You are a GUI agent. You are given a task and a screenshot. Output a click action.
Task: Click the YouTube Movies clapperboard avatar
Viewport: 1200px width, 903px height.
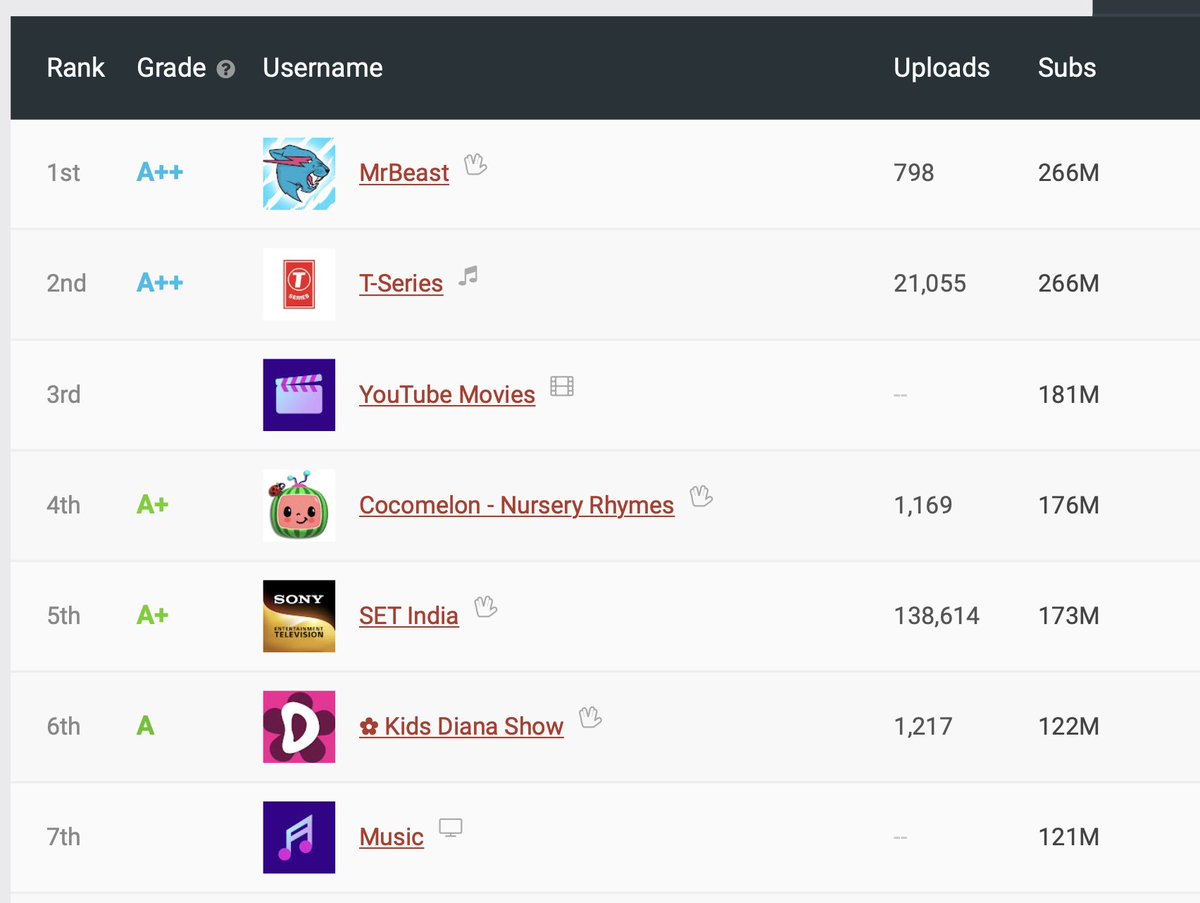(299, 395)
